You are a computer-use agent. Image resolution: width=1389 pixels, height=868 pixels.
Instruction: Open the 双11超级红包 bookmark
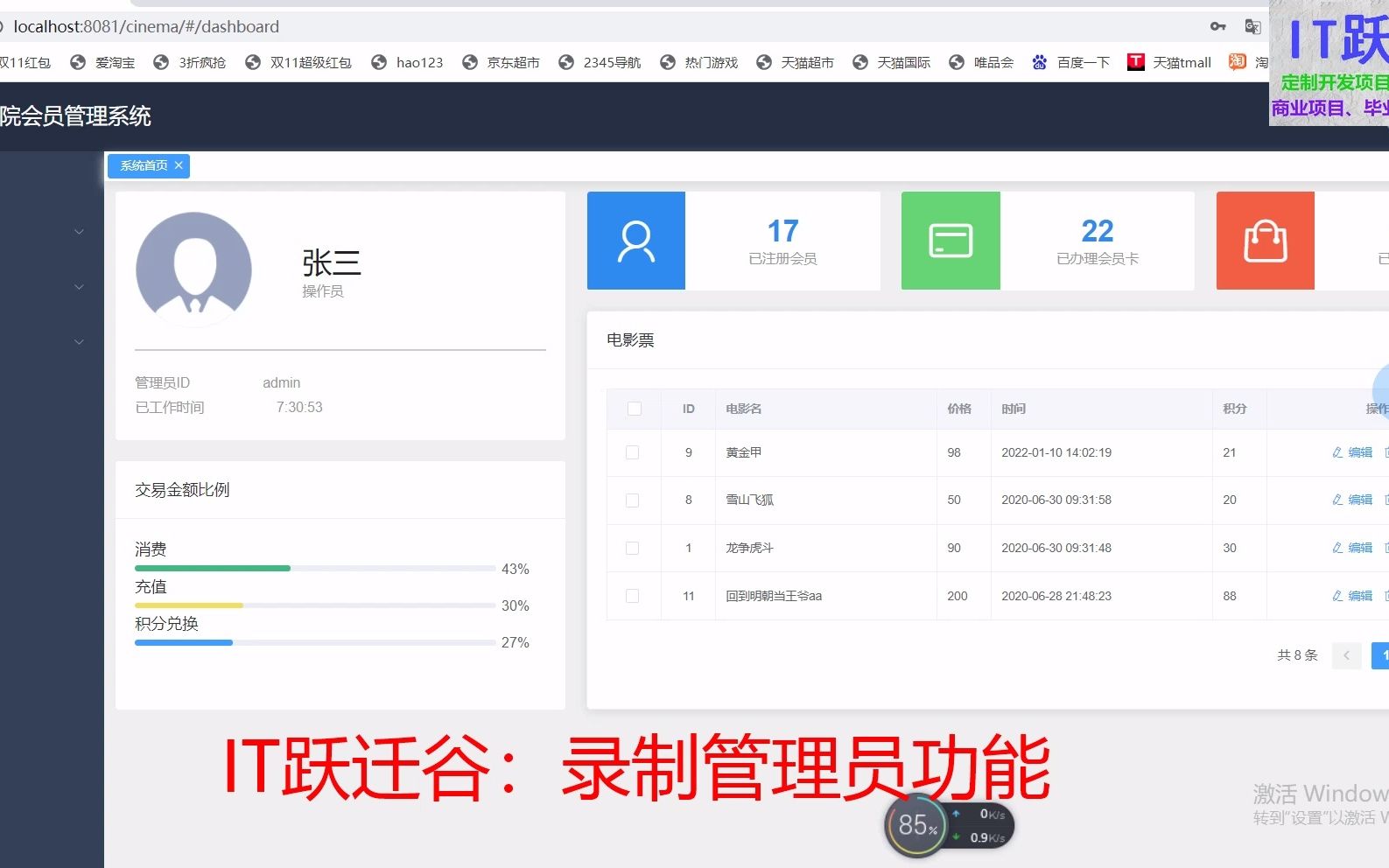(x=298, y=62)
